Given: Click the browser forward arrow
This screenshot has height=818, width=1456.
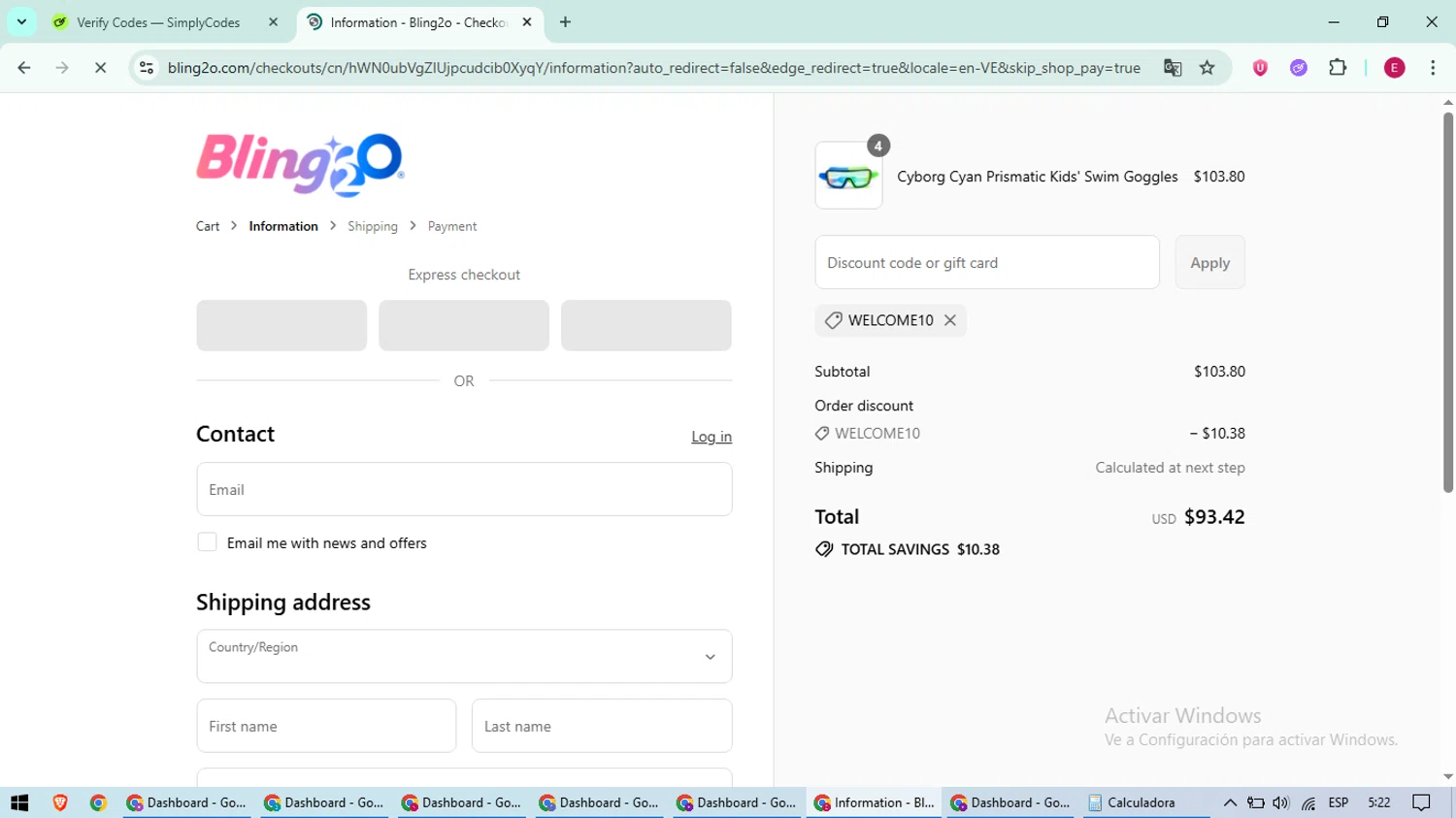Looking at the screenshot, I should pyautogui.click(x=62, y=68).
